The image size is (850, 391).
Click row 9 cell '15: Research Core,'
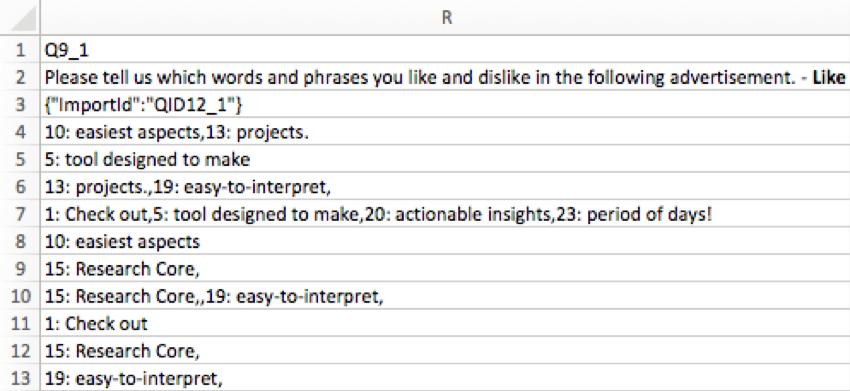446,268
